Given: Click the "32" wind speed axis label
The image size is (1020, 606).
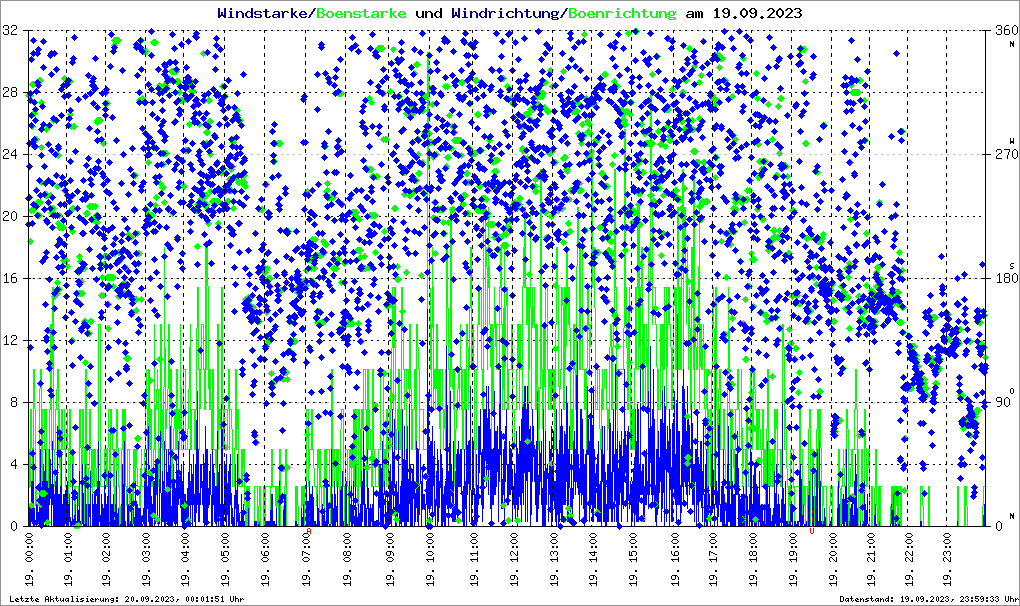Looking at the screenshot, I should coord(10,31).
